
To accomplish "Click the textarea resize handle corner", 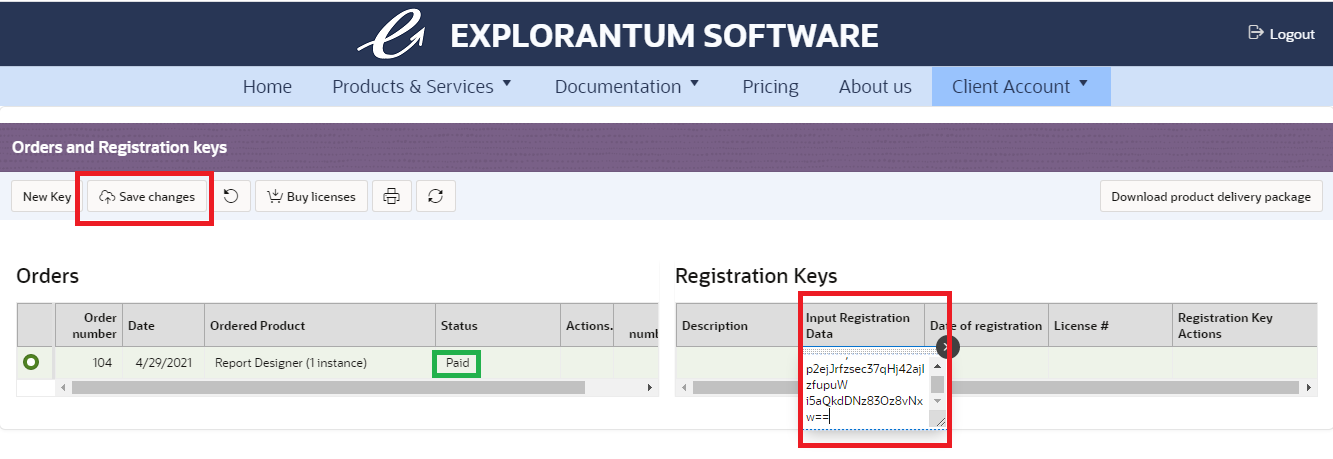I will pos(938,420).
